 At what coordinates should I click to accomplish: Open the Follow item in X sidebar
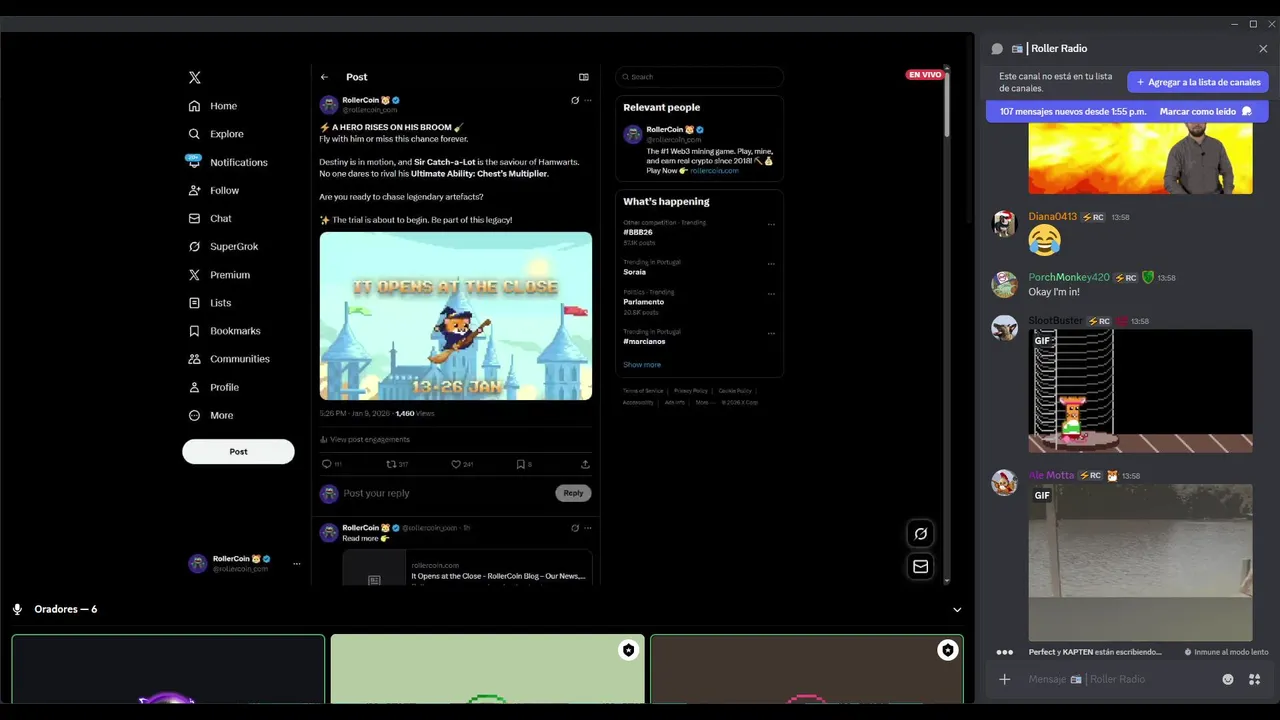[x=213, y=190]
